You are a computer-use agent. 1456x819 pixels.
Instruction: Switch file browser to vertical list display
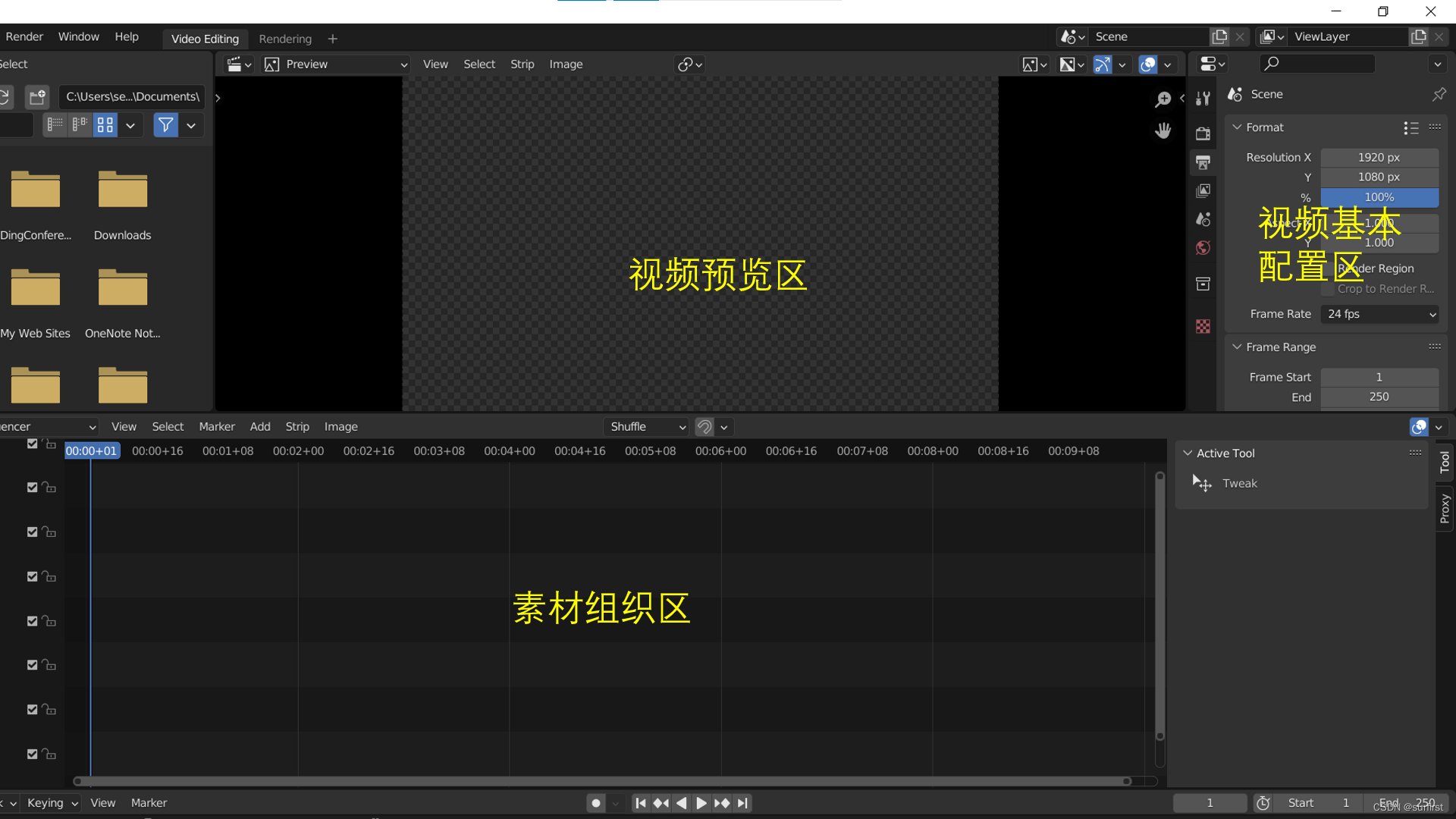55,125
